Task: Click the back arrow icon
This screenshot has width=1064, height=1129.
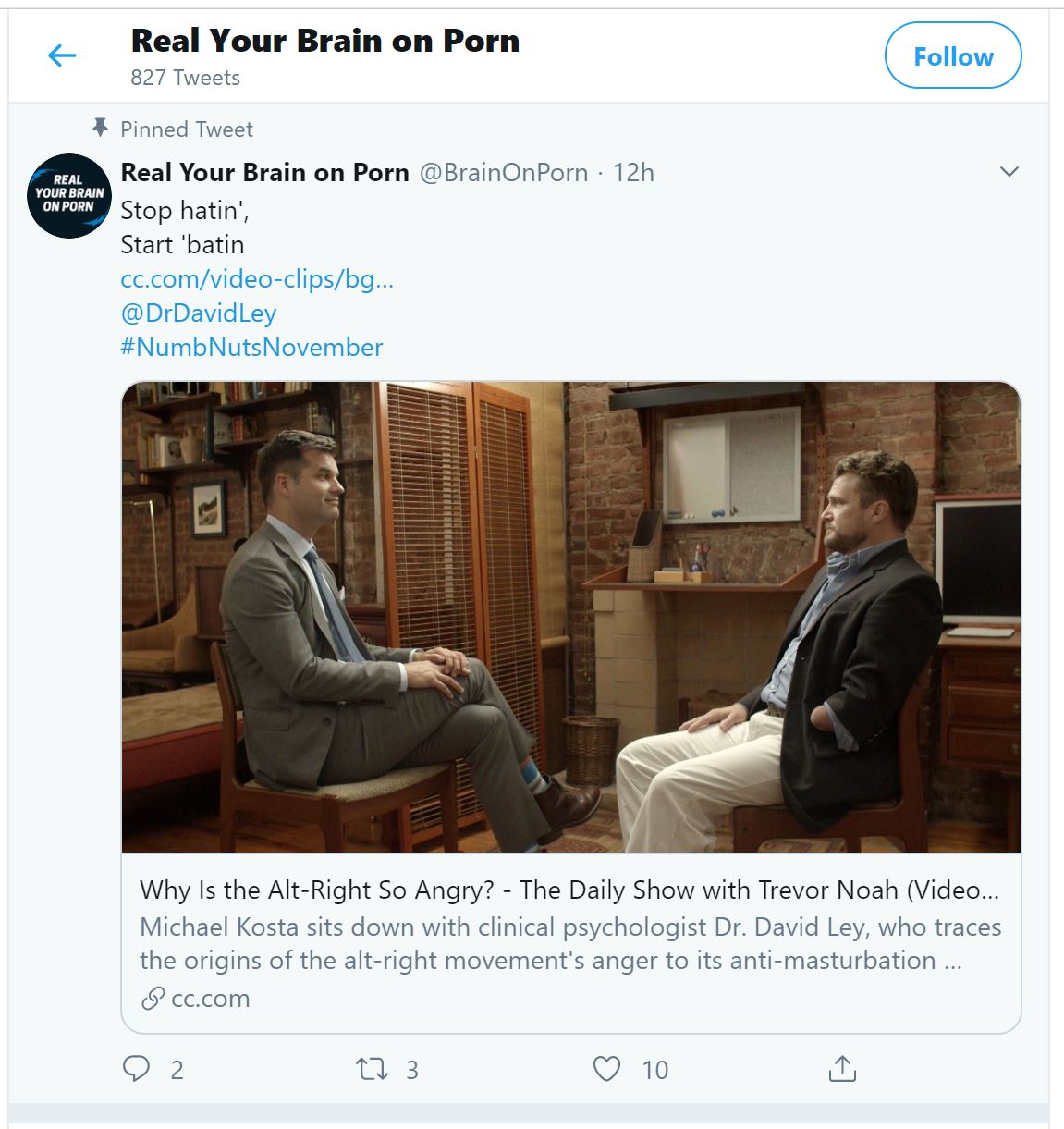Action: 62,56
